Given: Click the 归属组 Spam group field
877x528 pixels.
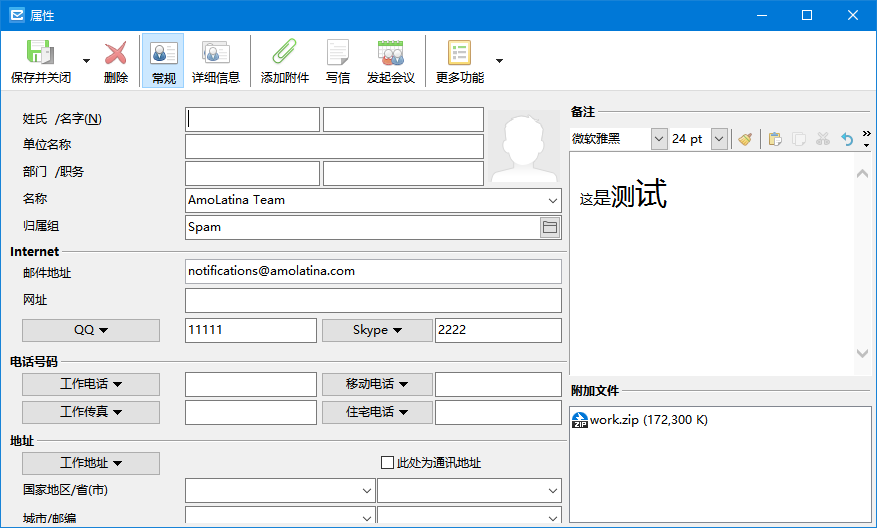Looking at the screenshot, I should click(x=362, y=228).
